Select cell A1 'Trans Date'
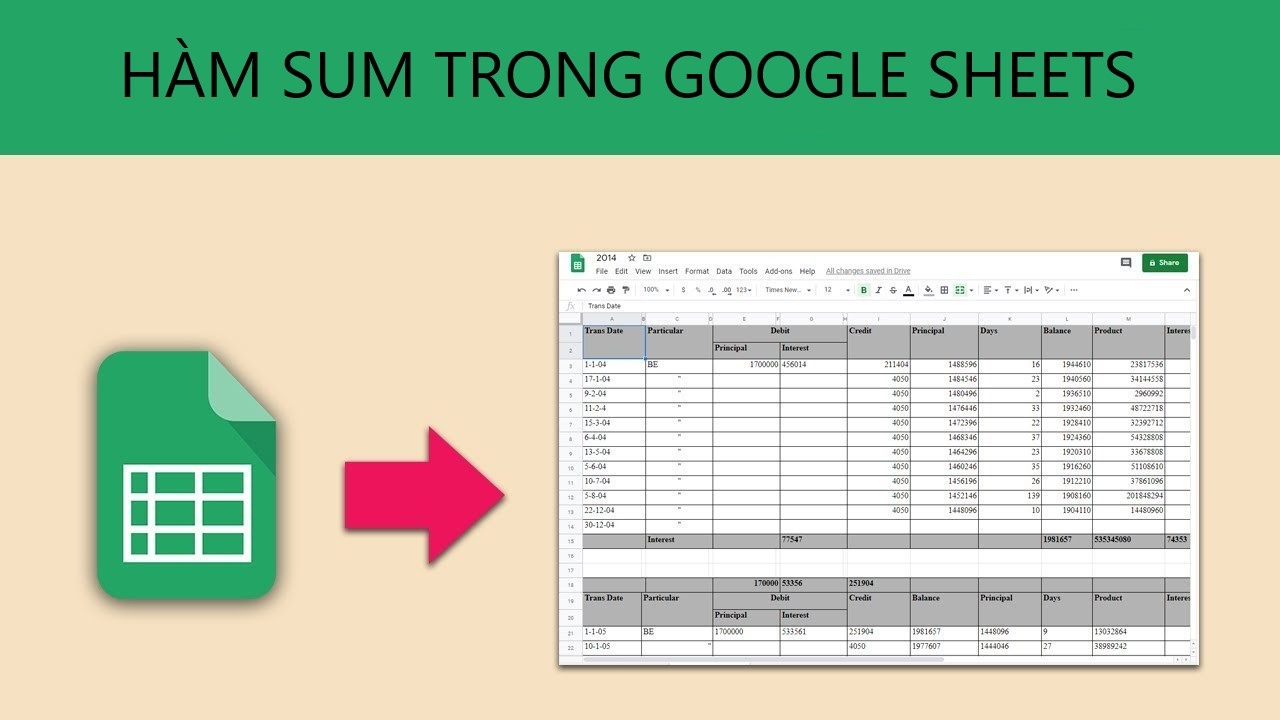 pos(614,342)
